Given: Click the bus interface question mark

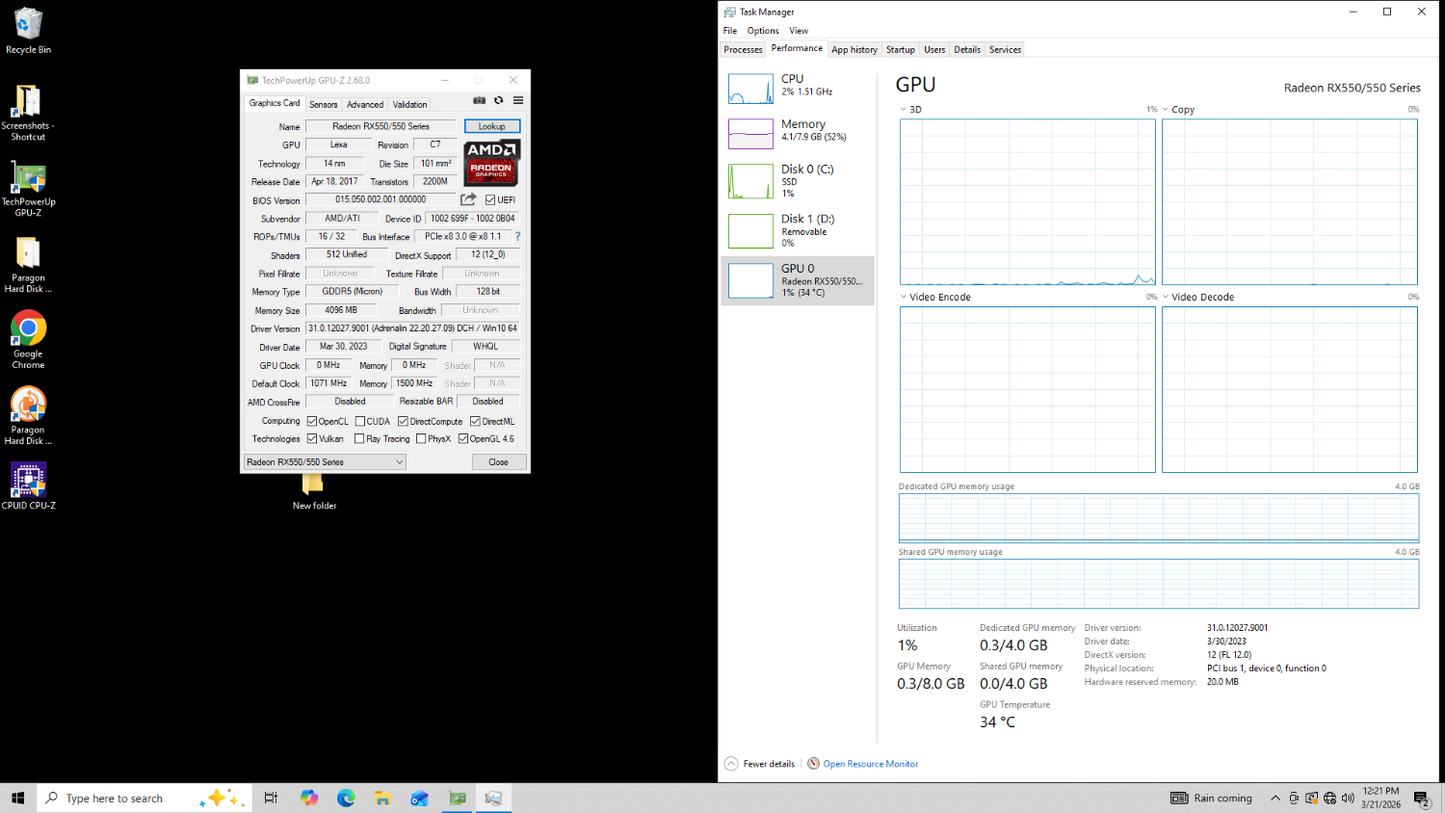Looking at the screenshot, I should pyautogui.click(x=517, y=237).
